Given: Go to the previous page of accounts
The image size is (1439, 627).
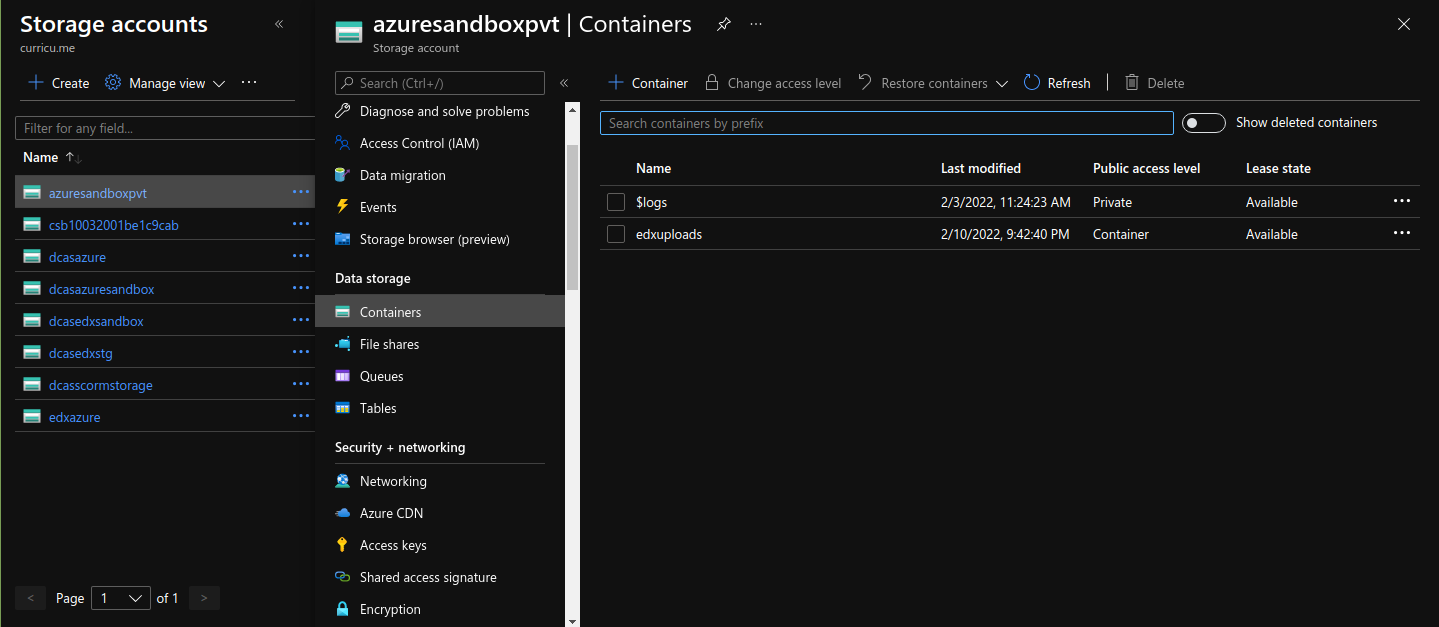Looking at the screenshot, I should pos(30,598).
